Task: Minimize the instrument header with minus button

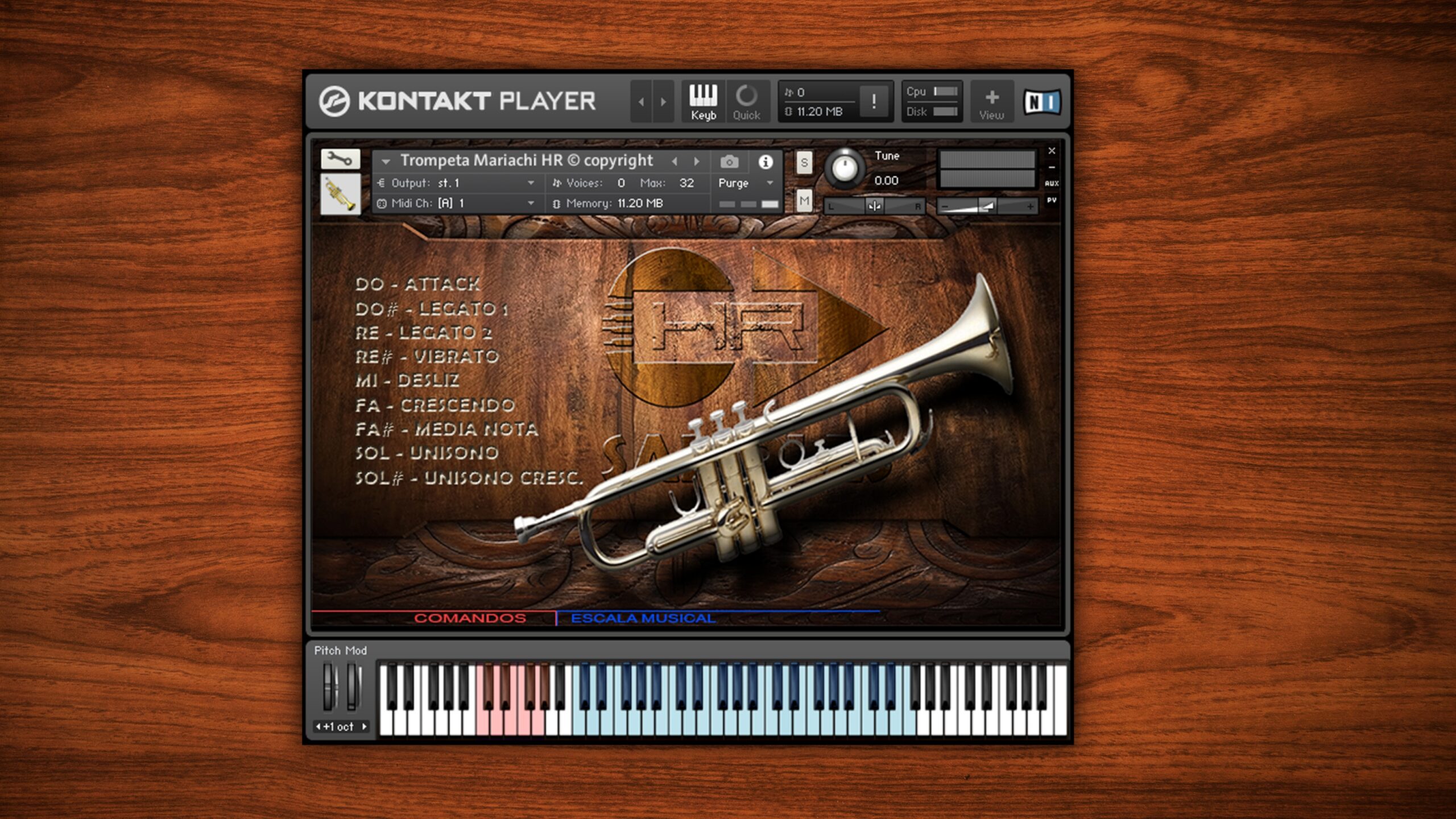Action: [1052, 167]
